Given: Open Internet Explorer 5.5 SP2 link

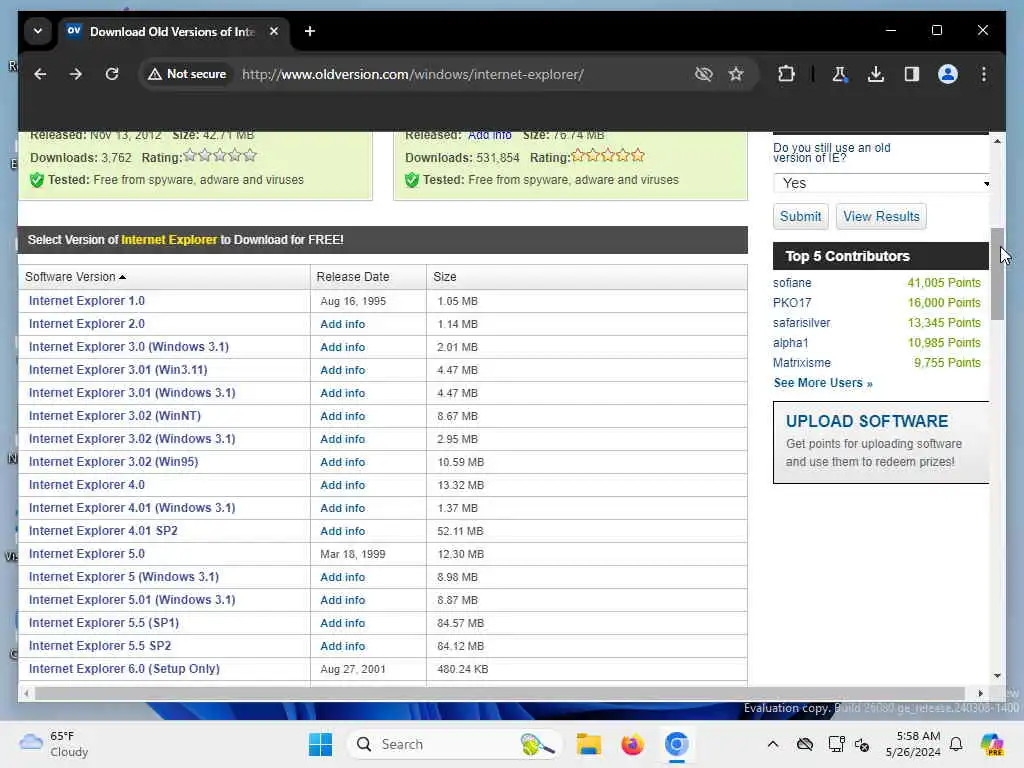Looking at the screenshot, I should 100,646.
